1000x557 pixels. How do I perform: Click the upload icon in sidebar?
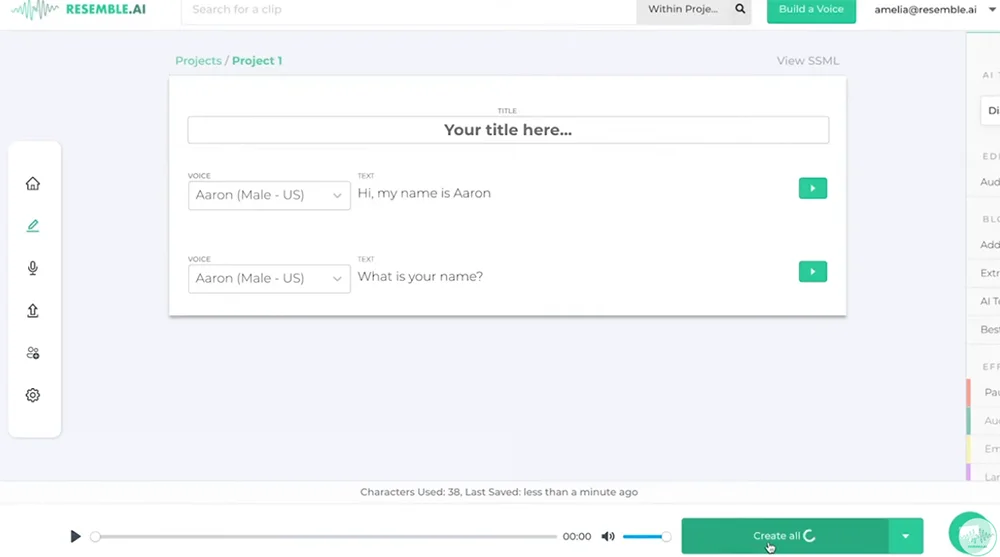tap(33, 311)
